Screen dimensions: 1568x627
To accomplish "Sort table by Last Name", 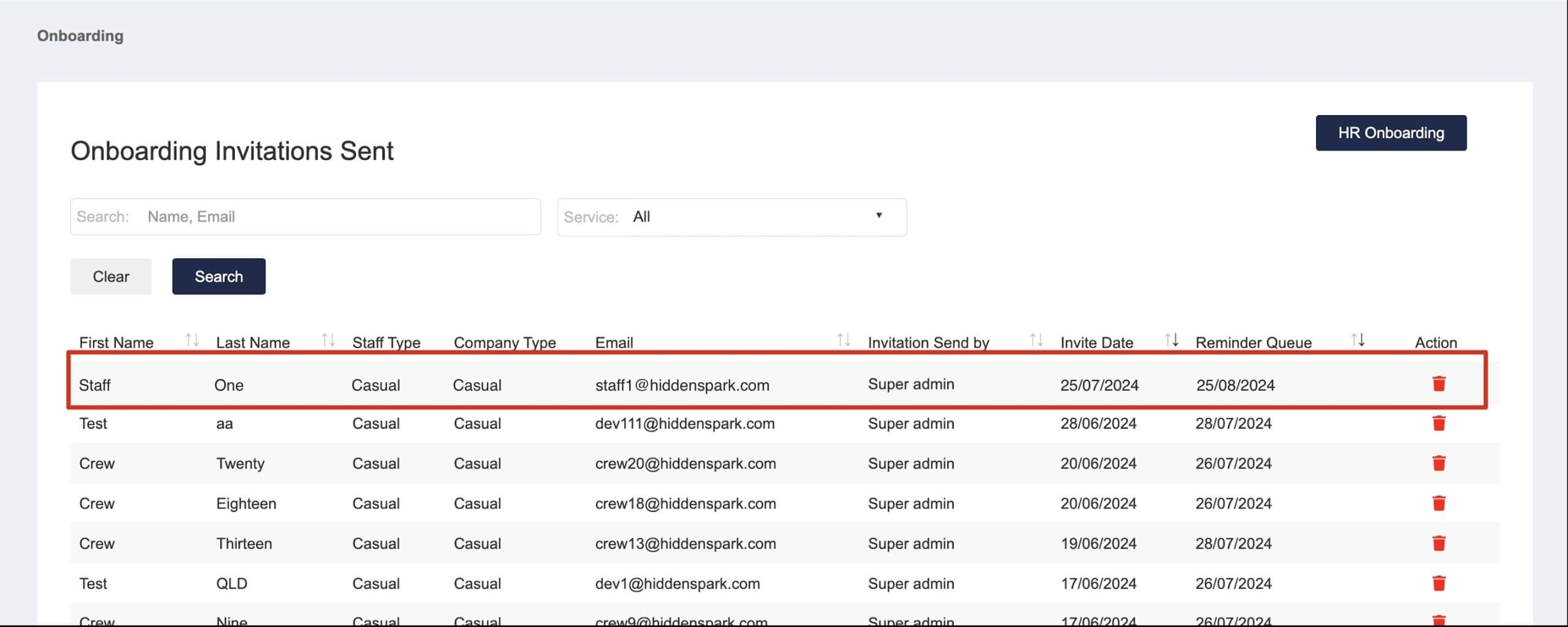I will click(x=328, y=340).
